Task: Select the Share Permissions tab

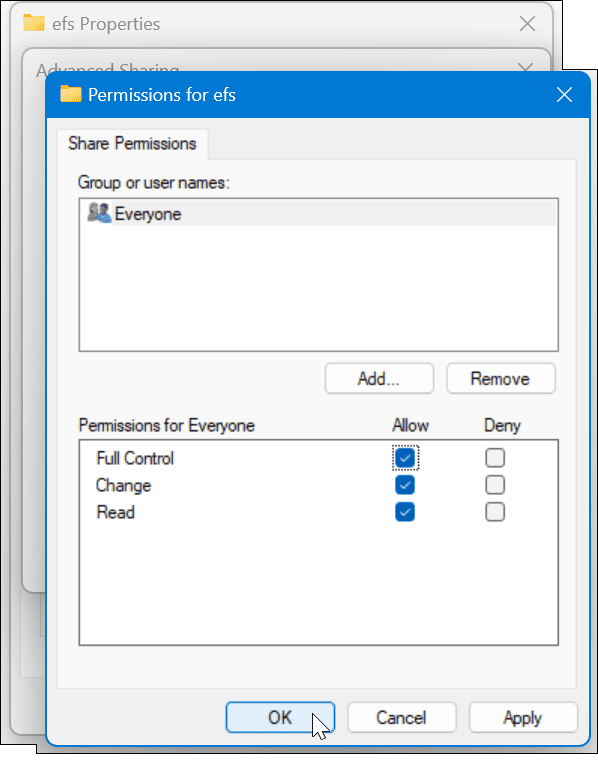Action: click(132, 144)
